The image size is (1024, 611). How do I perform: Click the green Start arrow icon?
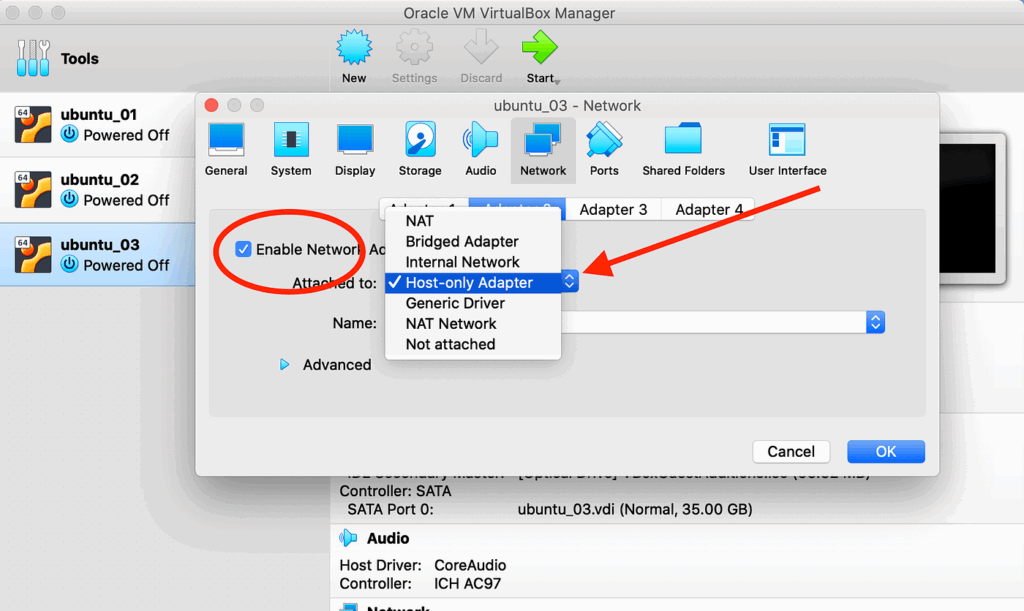tap(539, 47)
